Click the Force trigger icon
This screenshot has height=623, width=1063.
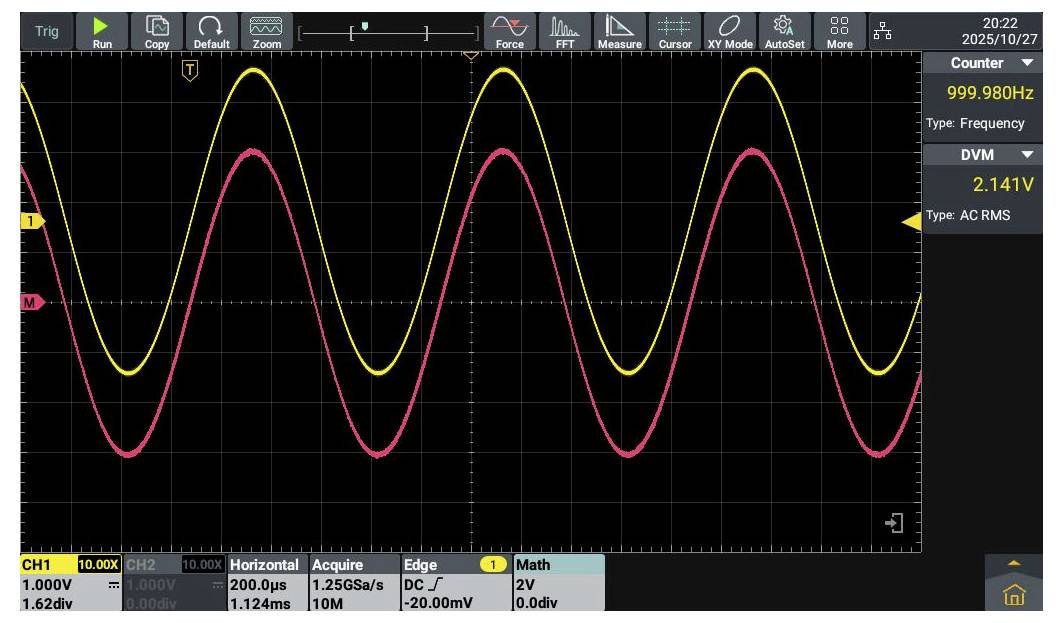coord(509,31)
